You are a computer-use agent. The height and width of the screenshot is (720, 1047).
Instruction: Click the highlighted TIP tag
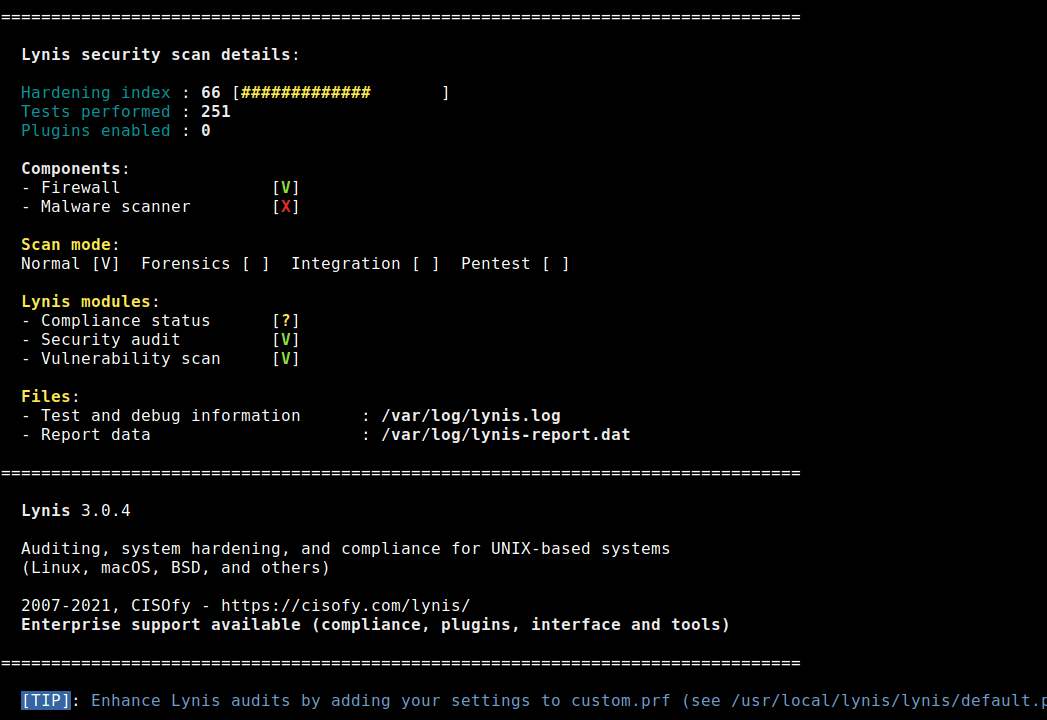[x=45, y=701]
